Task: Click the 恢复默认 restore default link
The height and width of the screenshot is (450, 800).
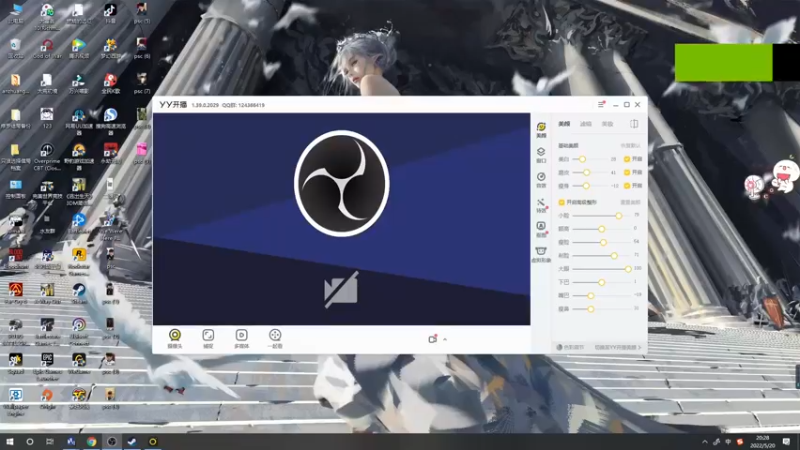Action: coord(630,146)
